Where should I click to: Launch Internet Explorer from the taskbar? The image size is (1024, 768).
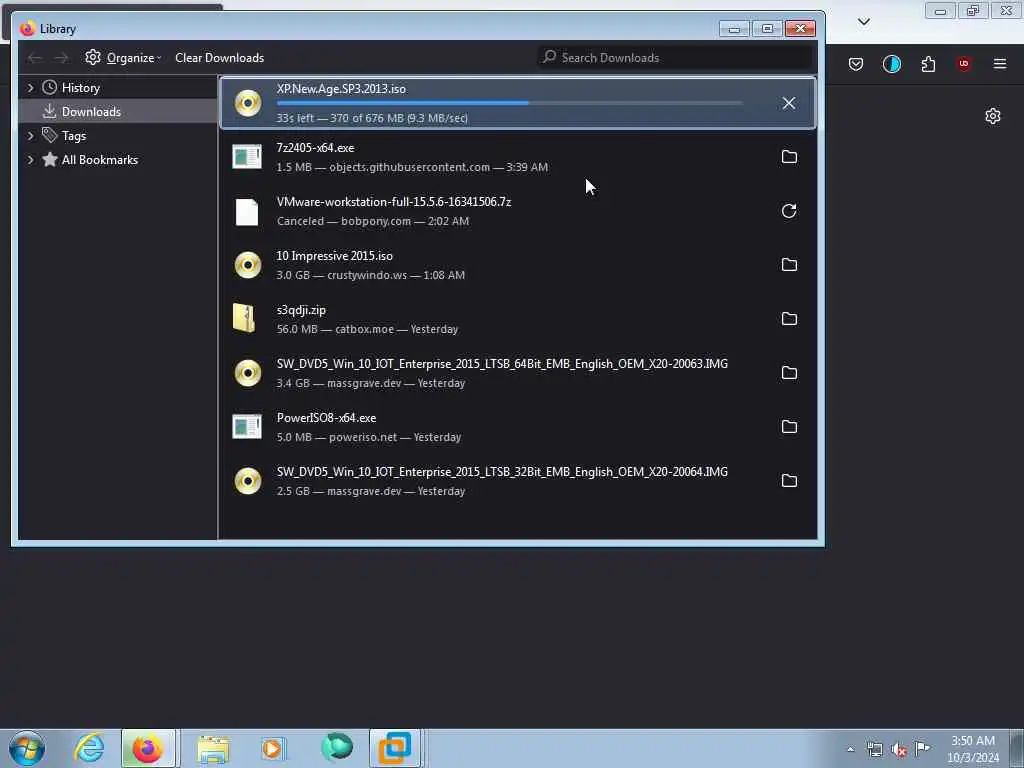[x=89, y=748]
